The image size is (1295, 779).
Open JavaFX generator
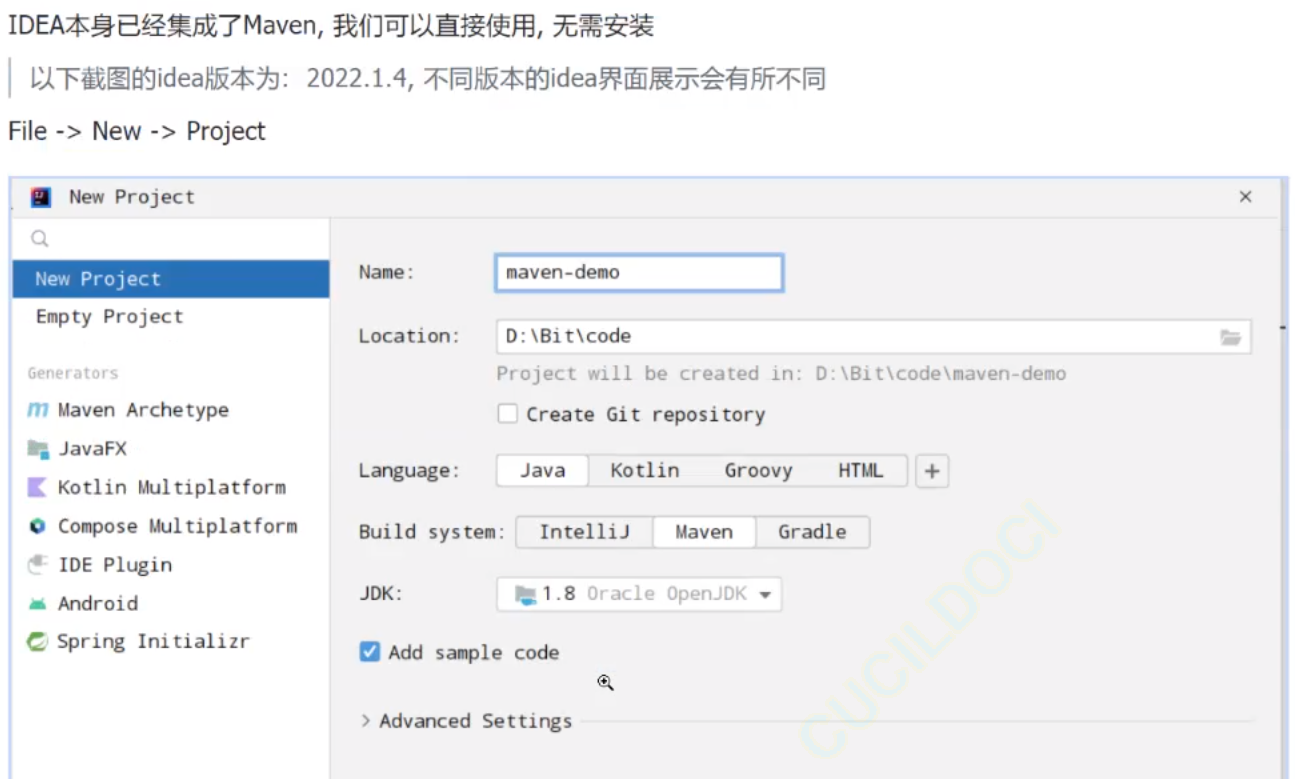tap(92, 449)
